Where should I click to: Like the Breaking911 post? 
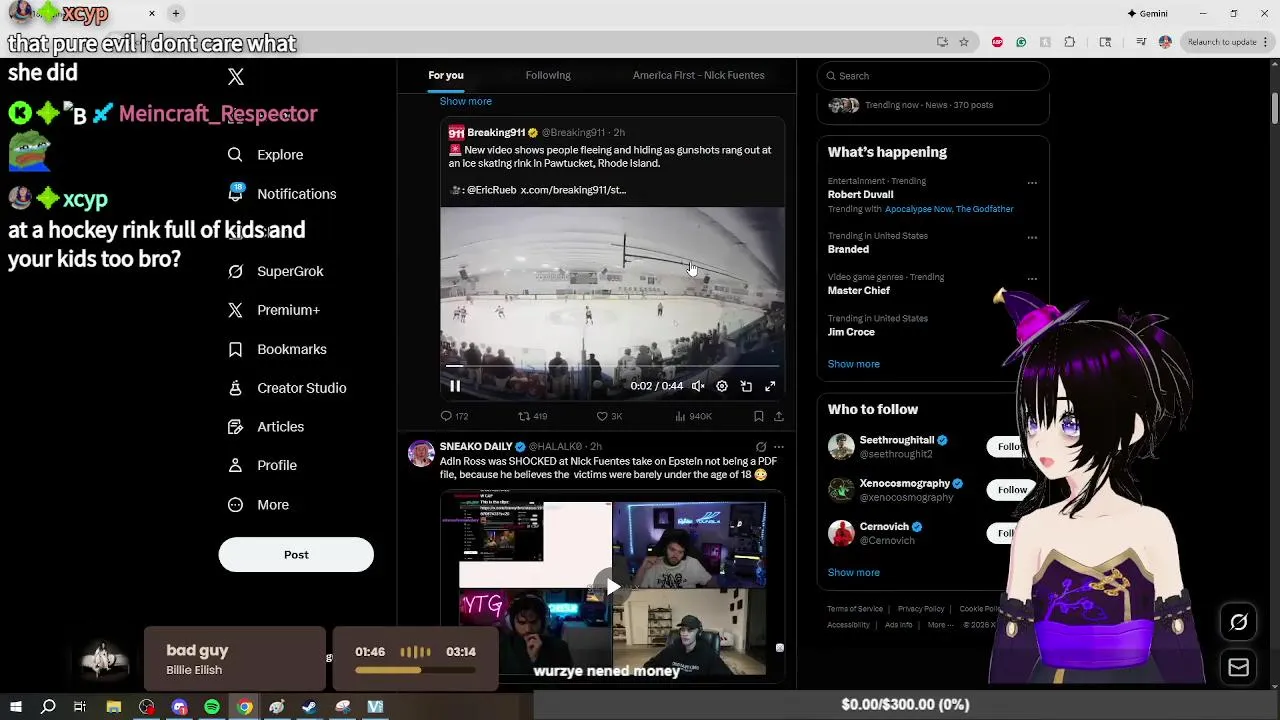pyautogui.click(x=609, y=416)
